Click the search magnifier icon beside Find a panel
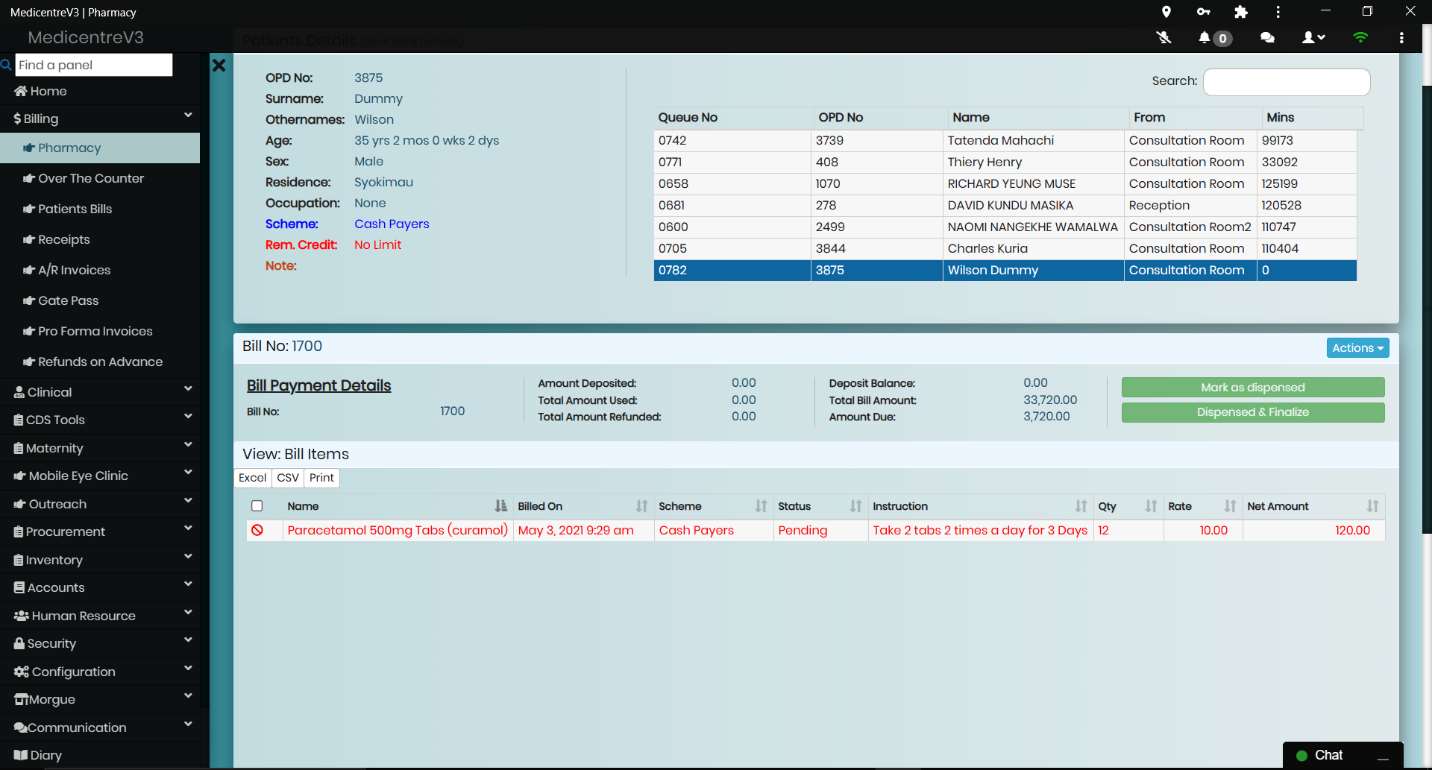 (x=6, y=65)
